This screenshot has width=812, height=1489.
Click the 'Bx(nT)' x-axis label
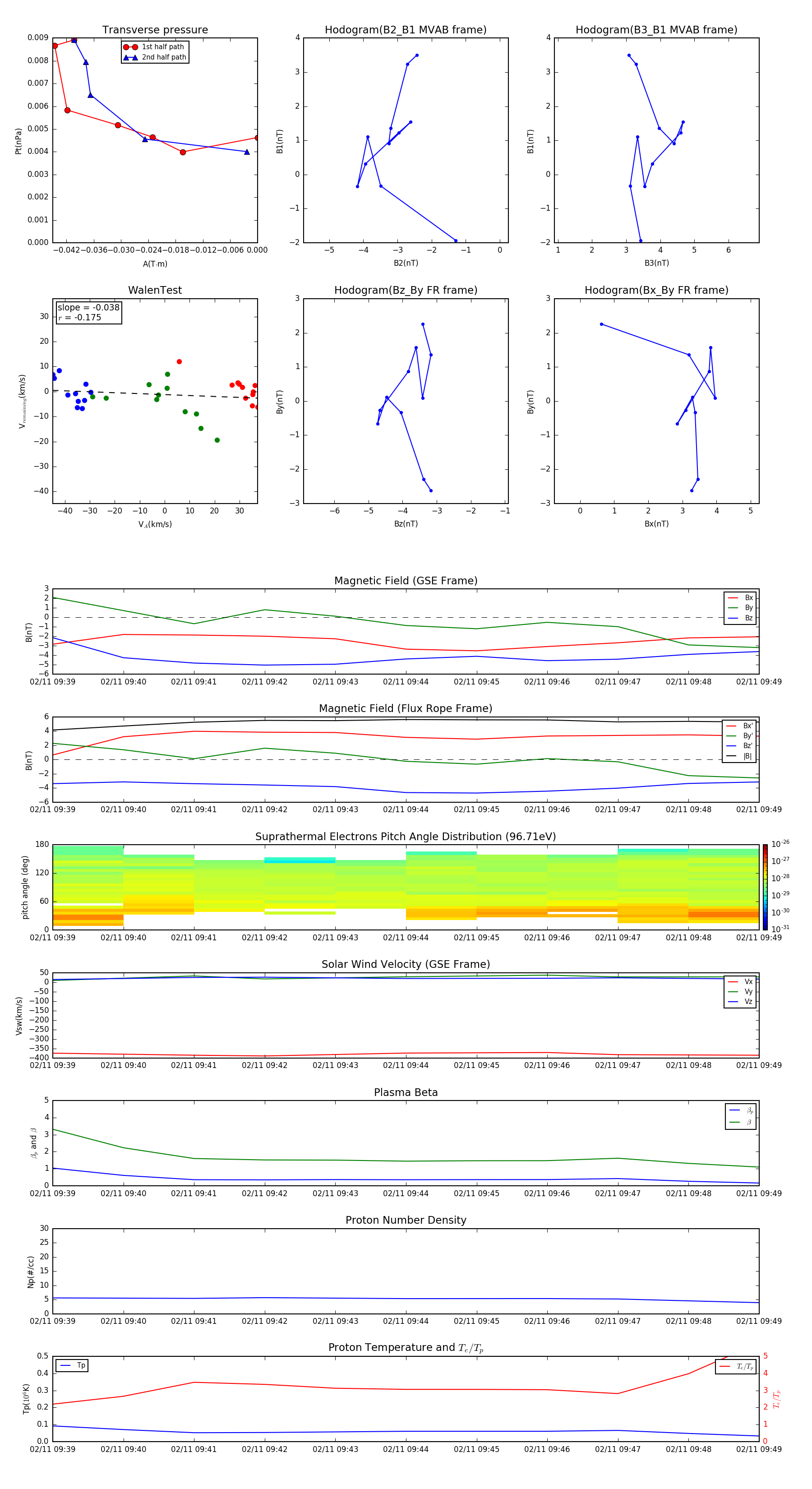point(656,524)
